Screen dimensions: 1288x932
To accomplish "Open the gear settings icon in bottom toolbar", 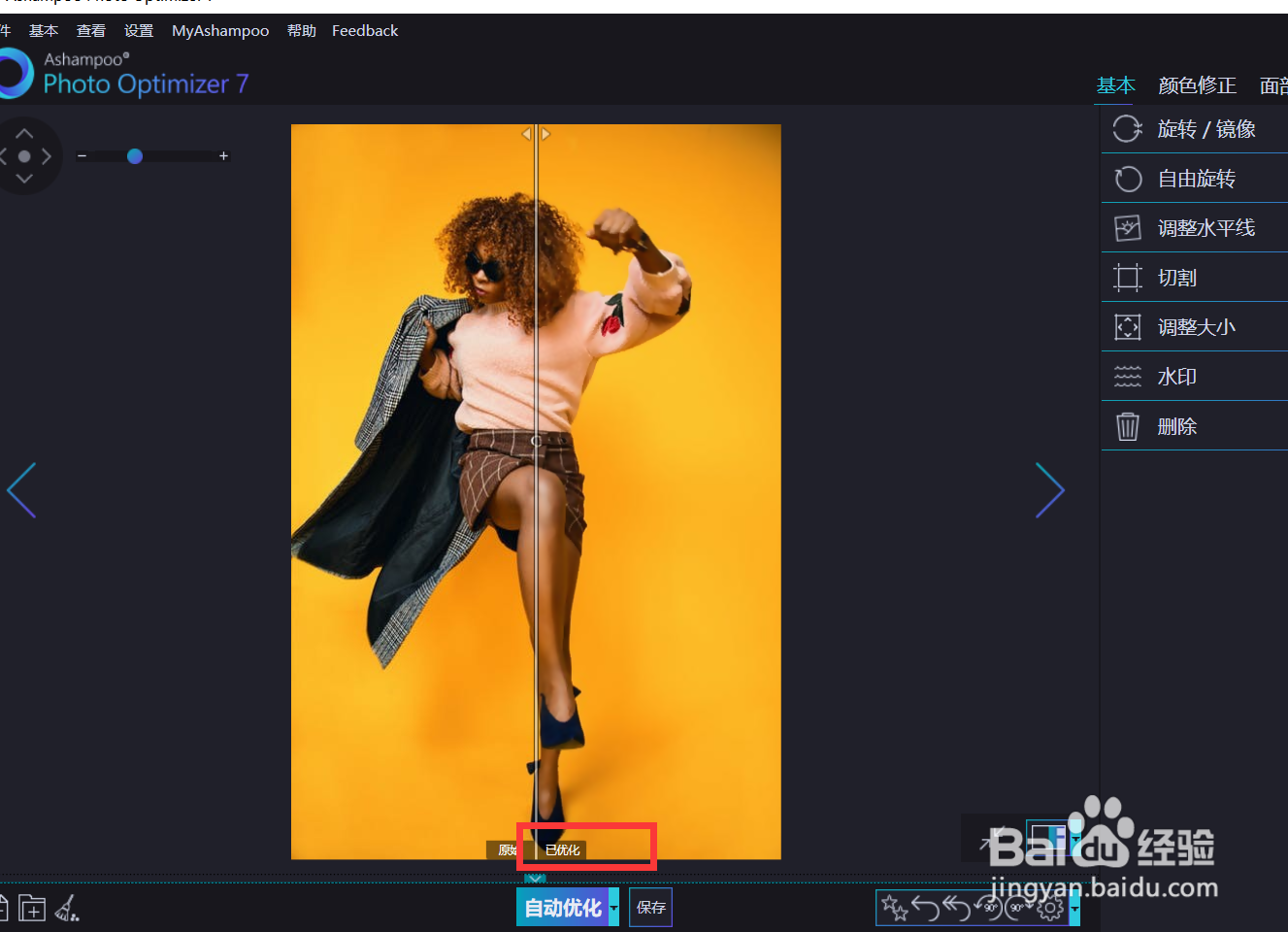I will pos(1050,909).
